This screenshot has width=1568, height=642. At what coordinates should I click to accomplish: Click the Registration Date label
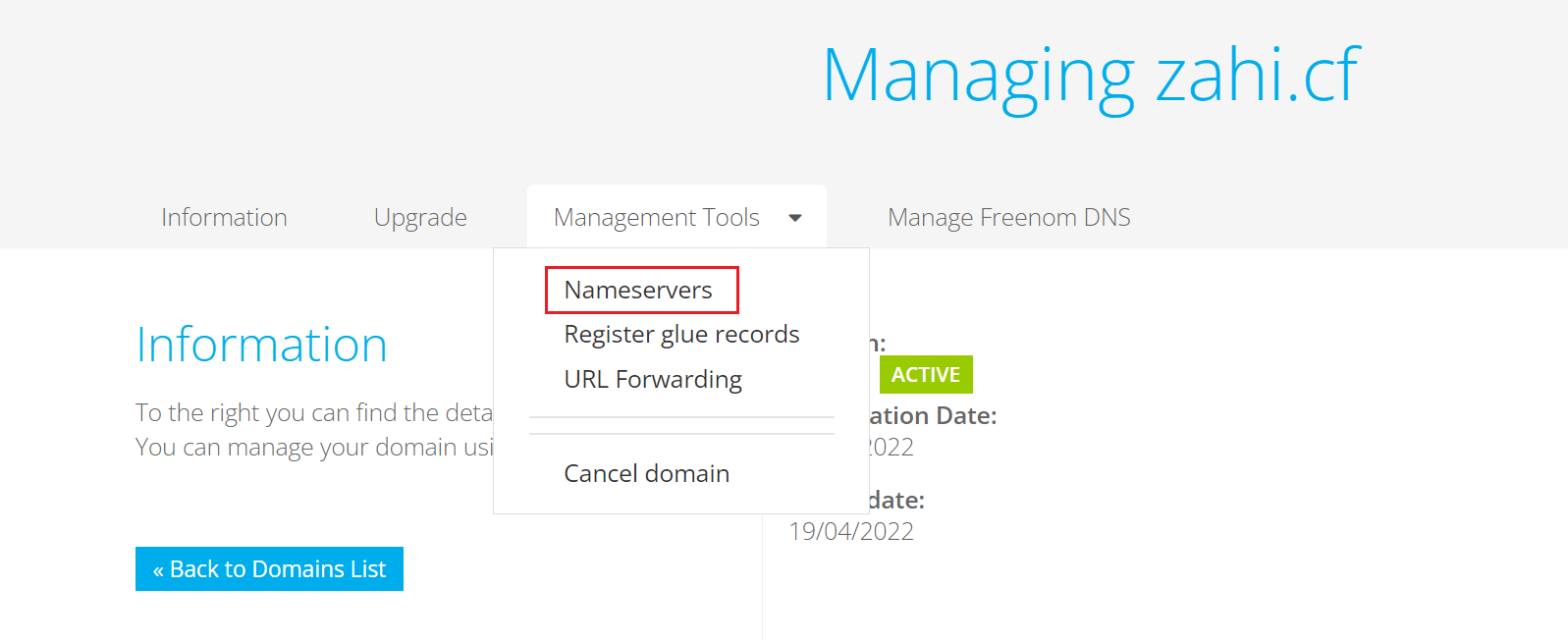(x=933, y=416)
